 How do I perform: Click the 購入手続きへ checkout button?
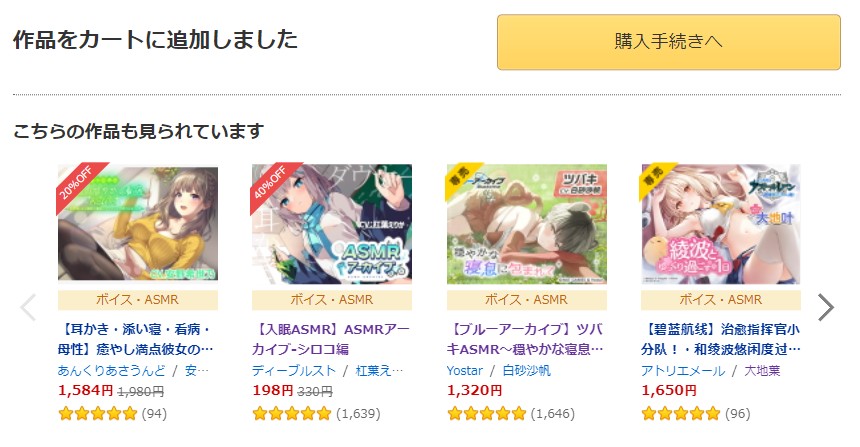(x=668, y=42)
